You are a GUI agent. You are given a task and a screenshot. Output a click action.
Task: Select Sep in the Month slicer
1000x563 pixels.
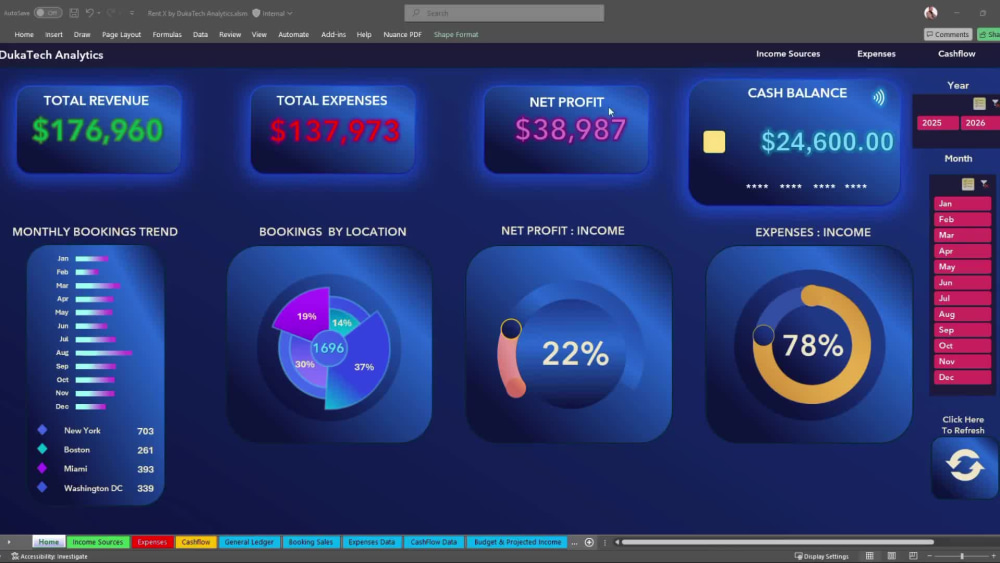(x=962, y=330)
